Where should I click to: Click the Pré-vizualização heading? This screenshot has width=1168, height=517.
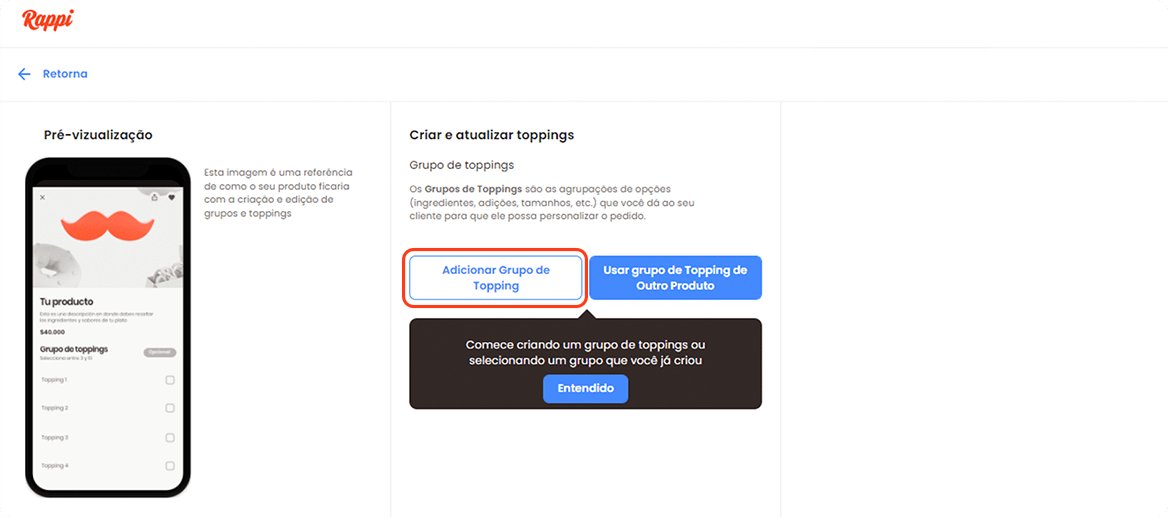[98, 135]
